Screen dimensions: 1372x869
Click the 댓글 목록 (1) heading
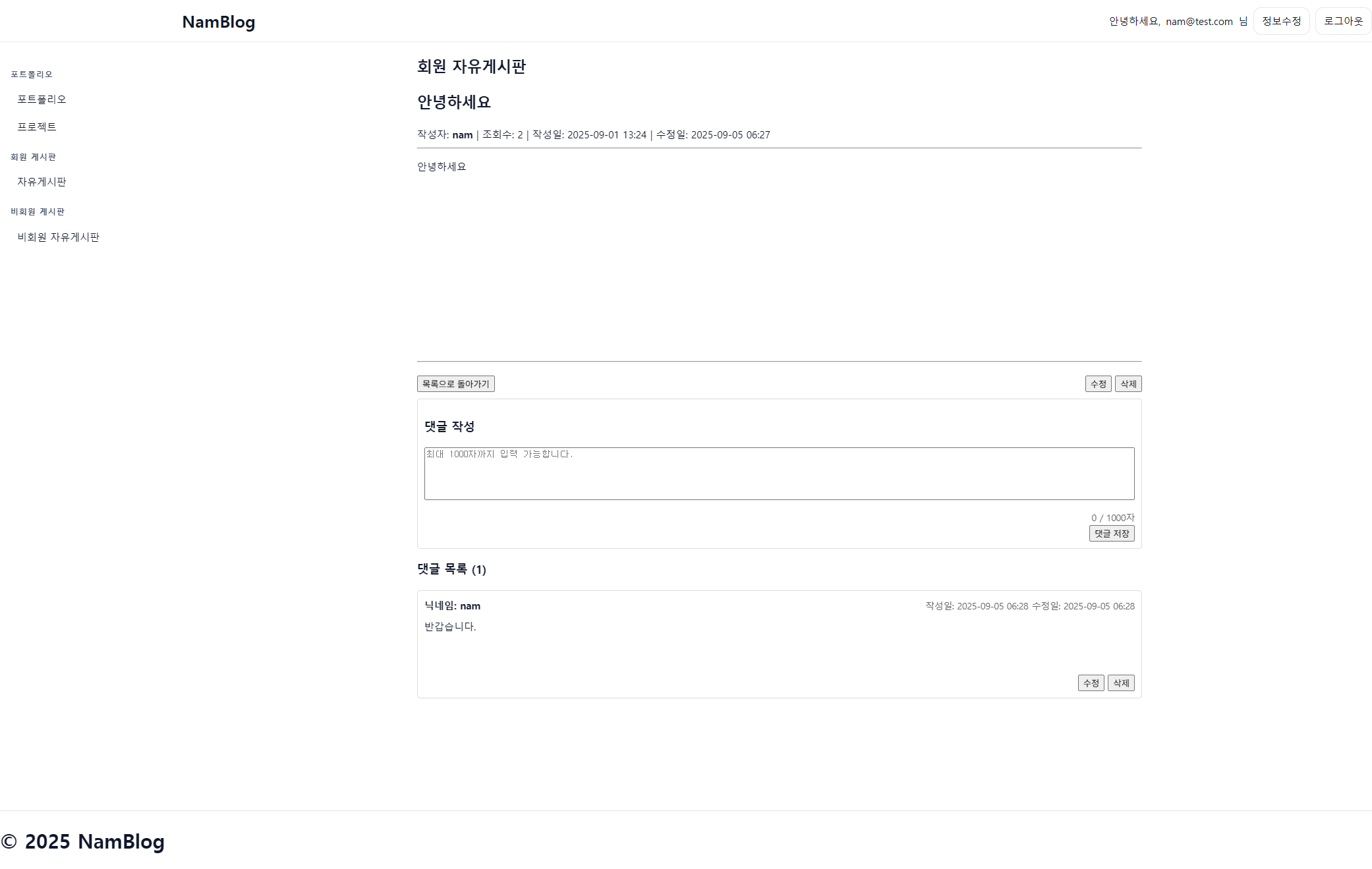pyautogui.click(x=451, y=569)
